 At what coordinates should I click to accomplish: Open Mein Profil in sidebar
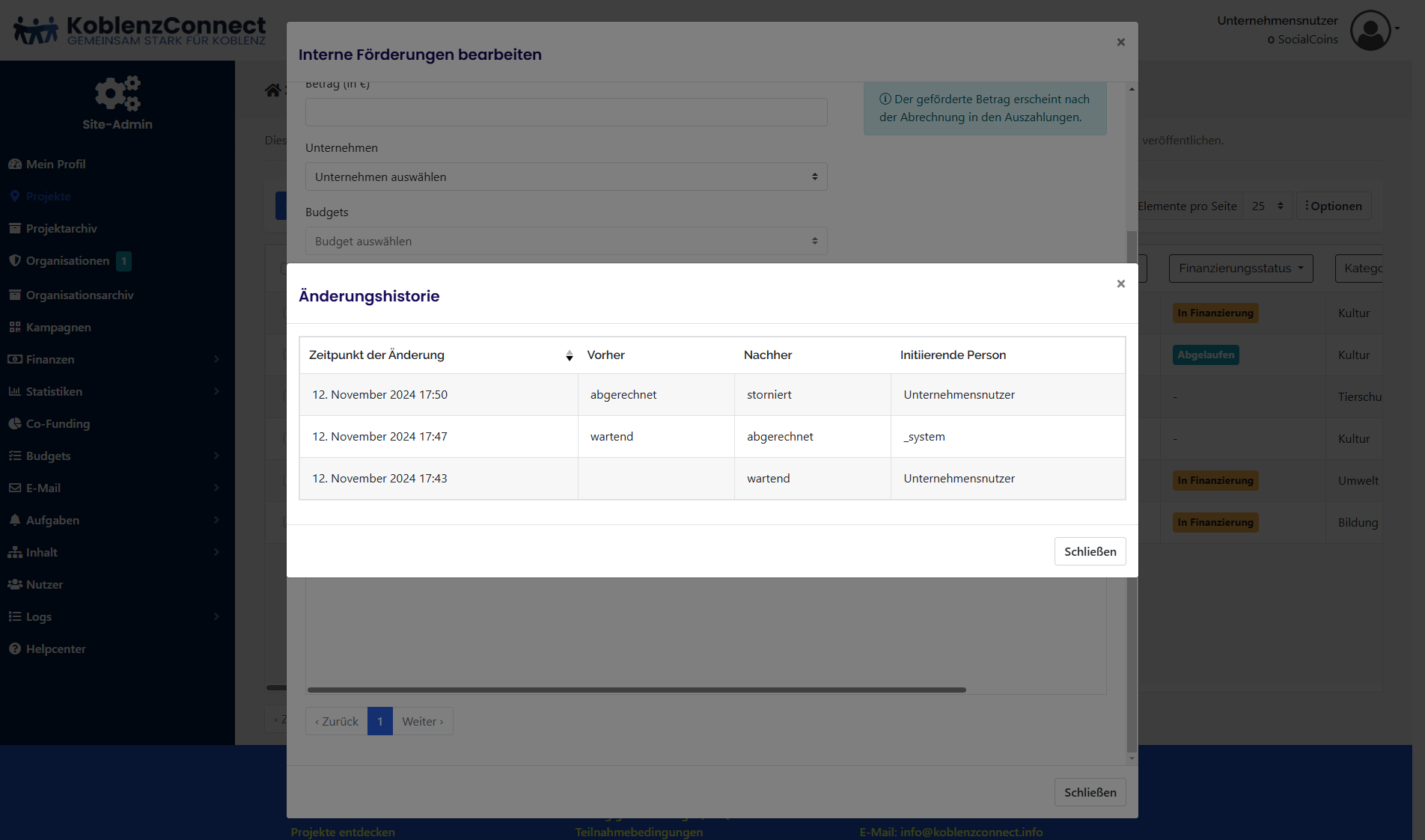point(55,164)
